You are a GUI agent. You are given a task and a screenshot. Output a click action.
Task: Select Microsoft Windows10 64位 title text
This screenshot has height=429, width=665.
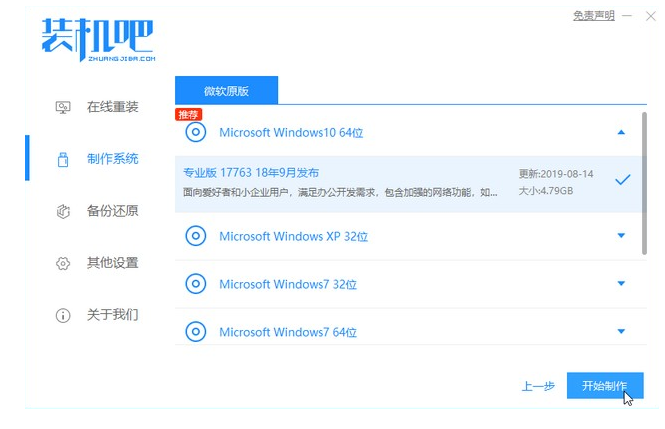pos(291,133)
